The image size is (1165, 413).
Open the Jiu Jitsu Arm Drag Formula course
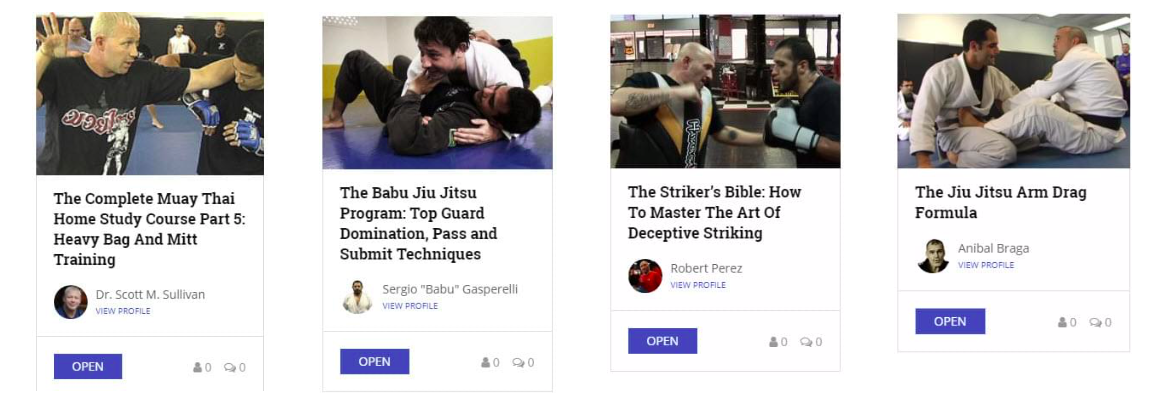(x=950, y=322)
